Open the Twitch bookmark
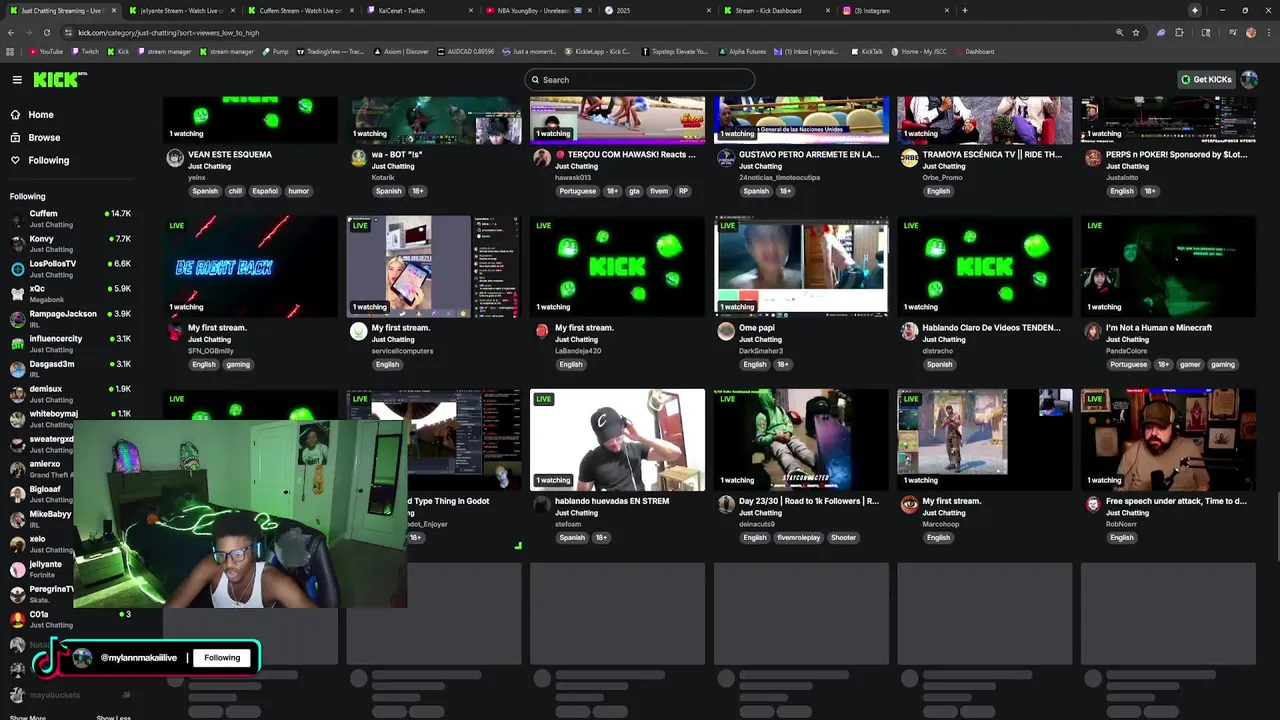The width and height of the screenshot is (1280, 720). coord(85,52)
